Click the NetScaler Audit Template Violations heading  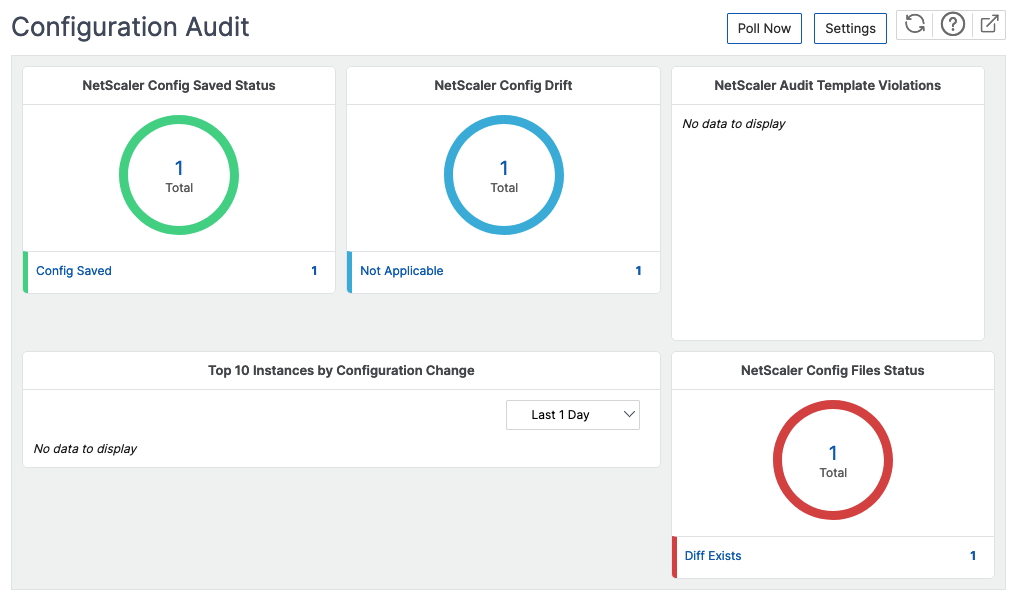tap(827, 85)
